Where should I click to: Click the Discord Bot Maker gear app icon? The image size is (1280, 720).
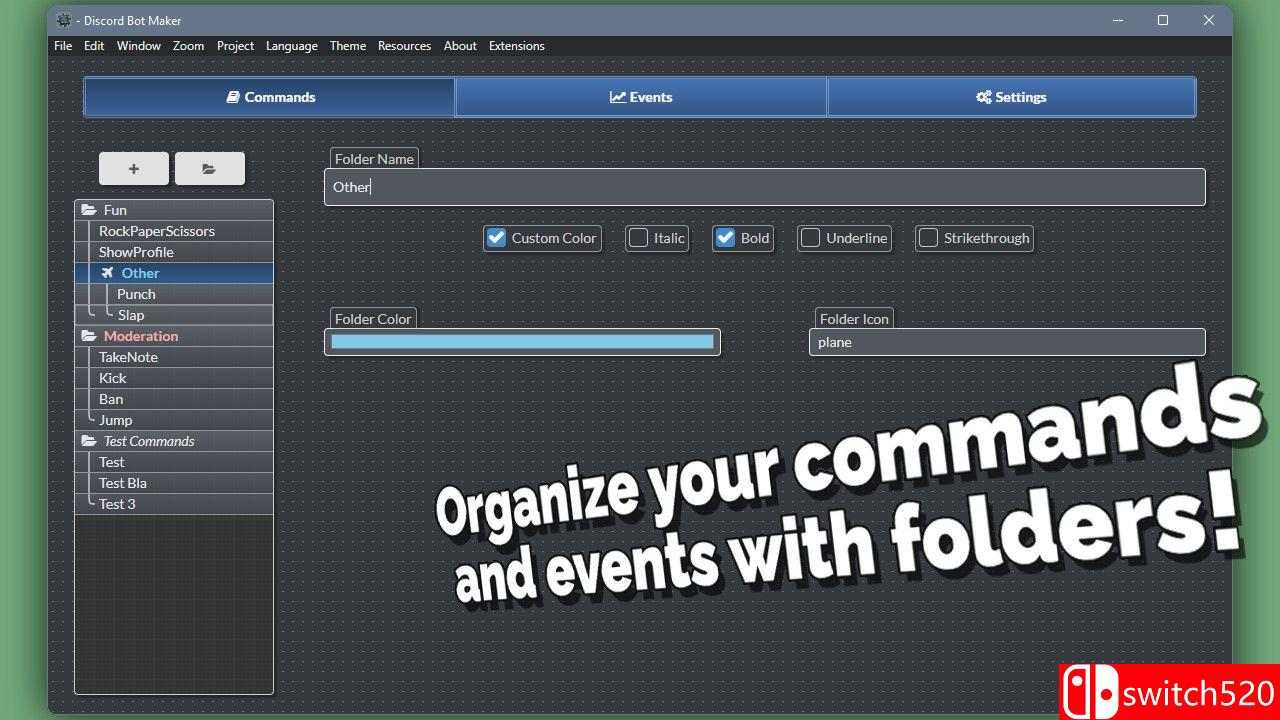coord(65,20)
